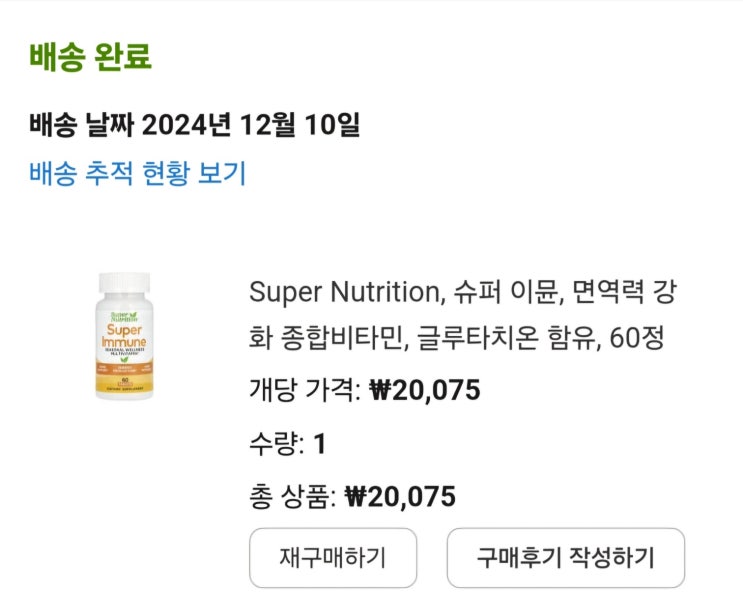The height and width of the screenshot is (616, 743).
Task: Open the 배송 추적 현황 보기 link
Action: [x=138, y=173]
